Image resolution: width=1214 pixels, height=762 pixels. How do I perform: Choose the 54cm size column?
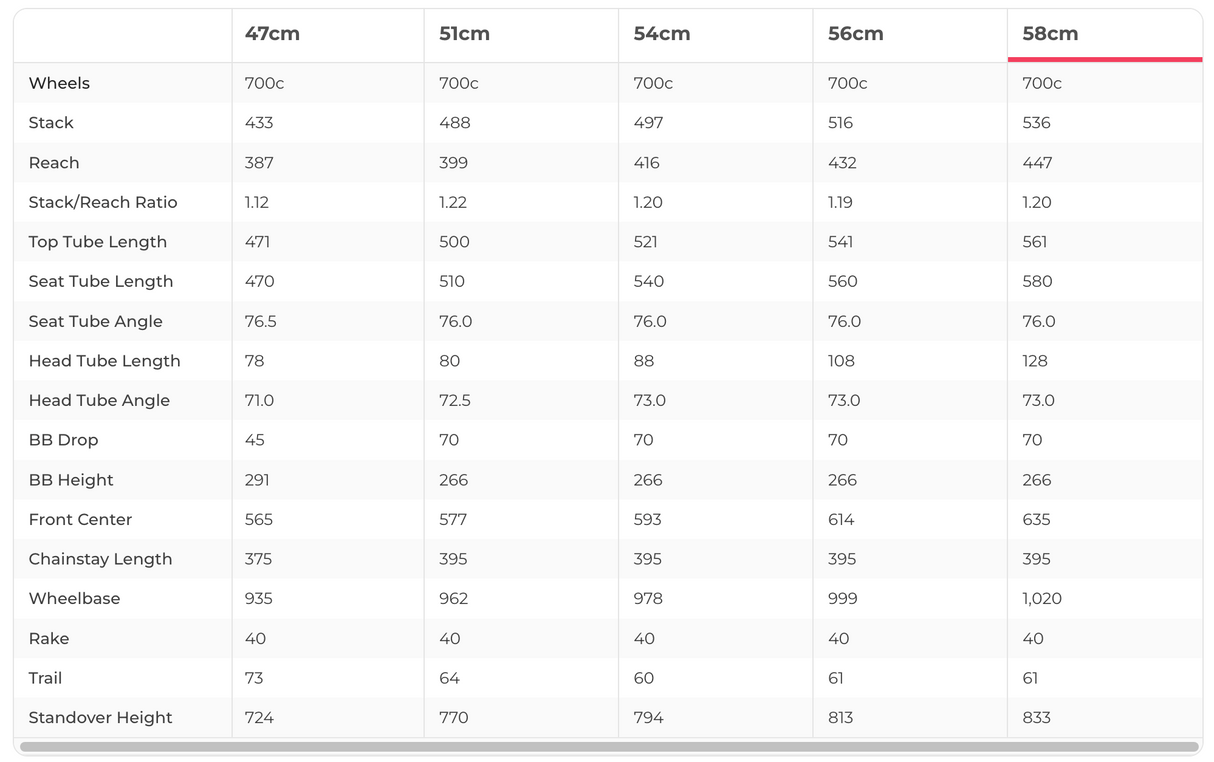tap(661, 34)
